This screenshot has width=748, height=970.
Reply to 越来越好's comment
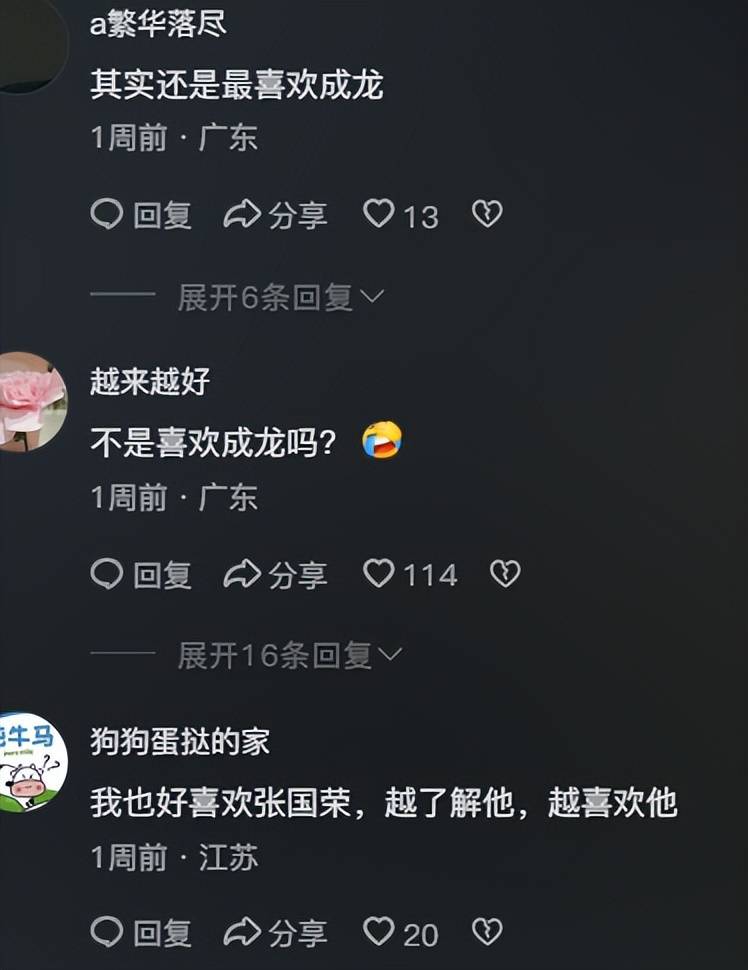tap(141, 574)
